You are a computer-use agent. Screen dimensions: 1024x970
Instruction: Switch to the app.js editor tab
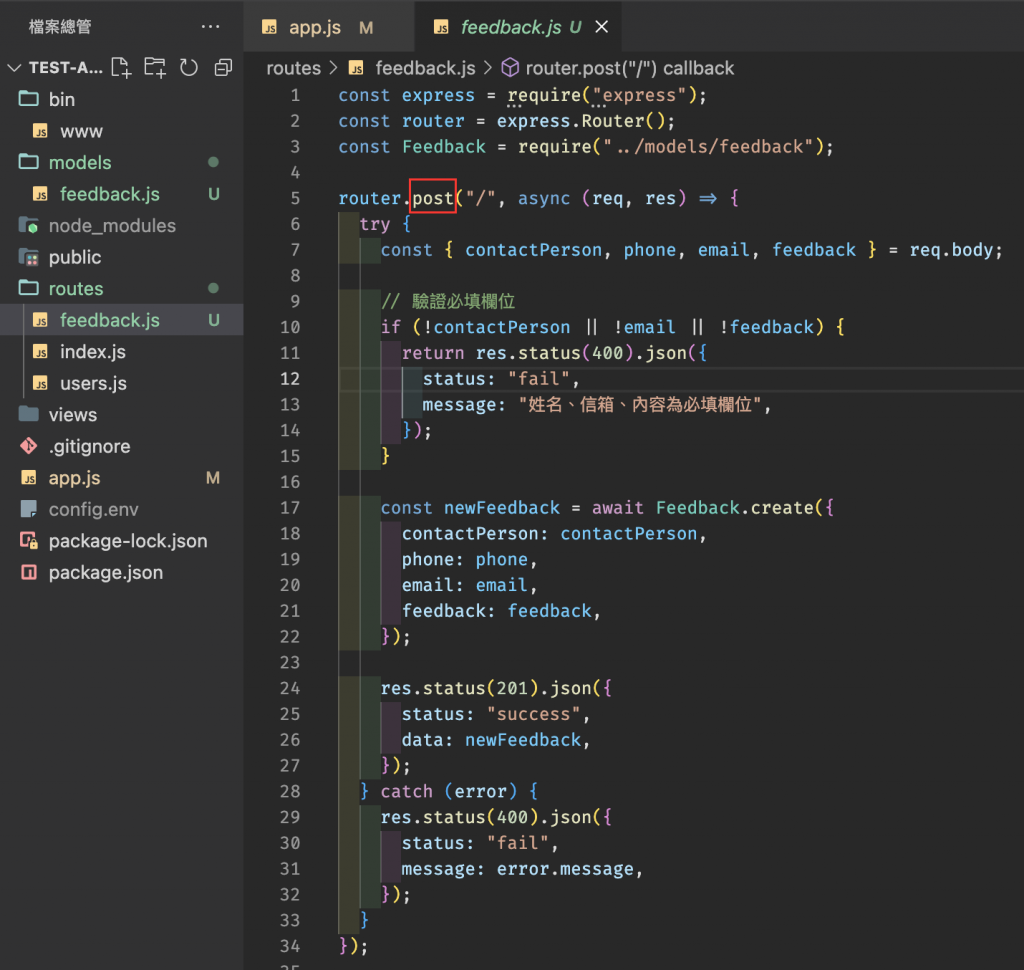tap(314, 27)
